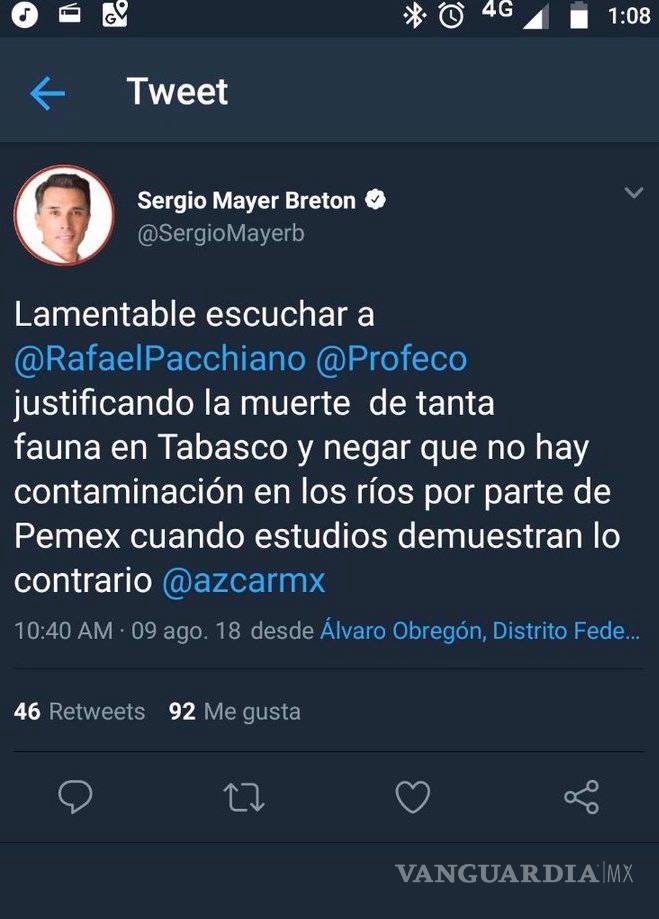
Task: Tap the alarm clock status bar icon
Action: coord(451,15)
